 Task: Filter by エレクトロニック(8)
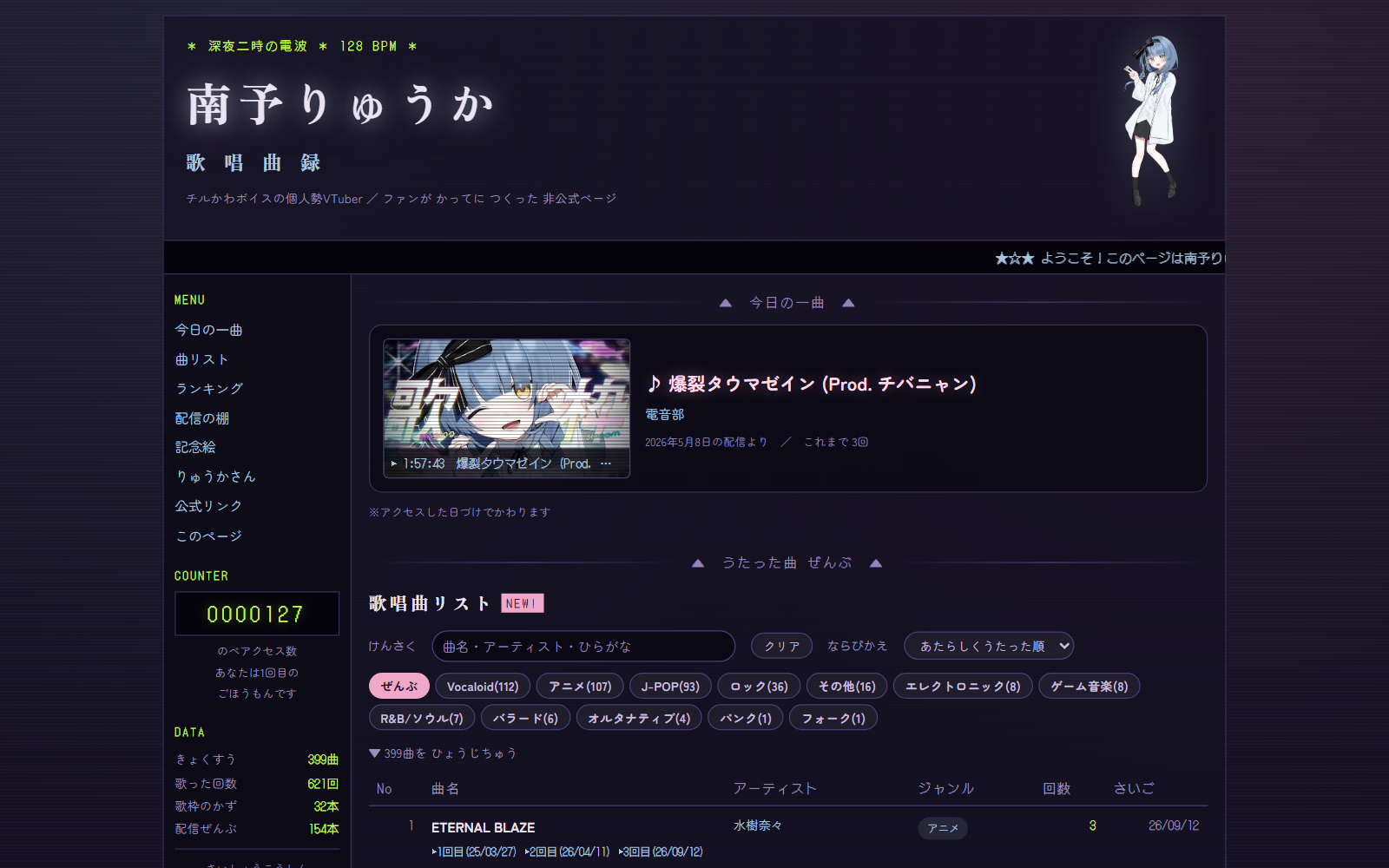coord(963,686)
